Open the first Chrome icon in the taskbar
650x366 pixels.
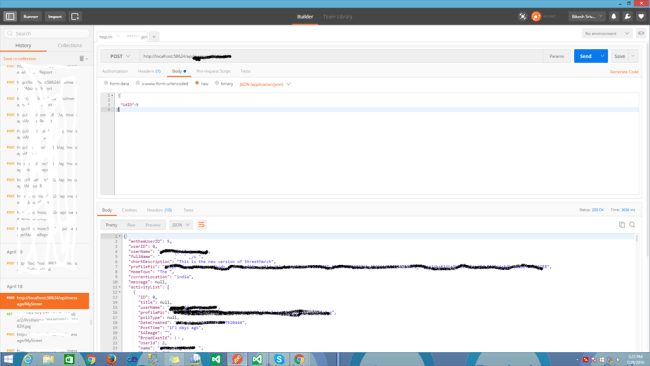pyautogui.click(x=90, y=359)
